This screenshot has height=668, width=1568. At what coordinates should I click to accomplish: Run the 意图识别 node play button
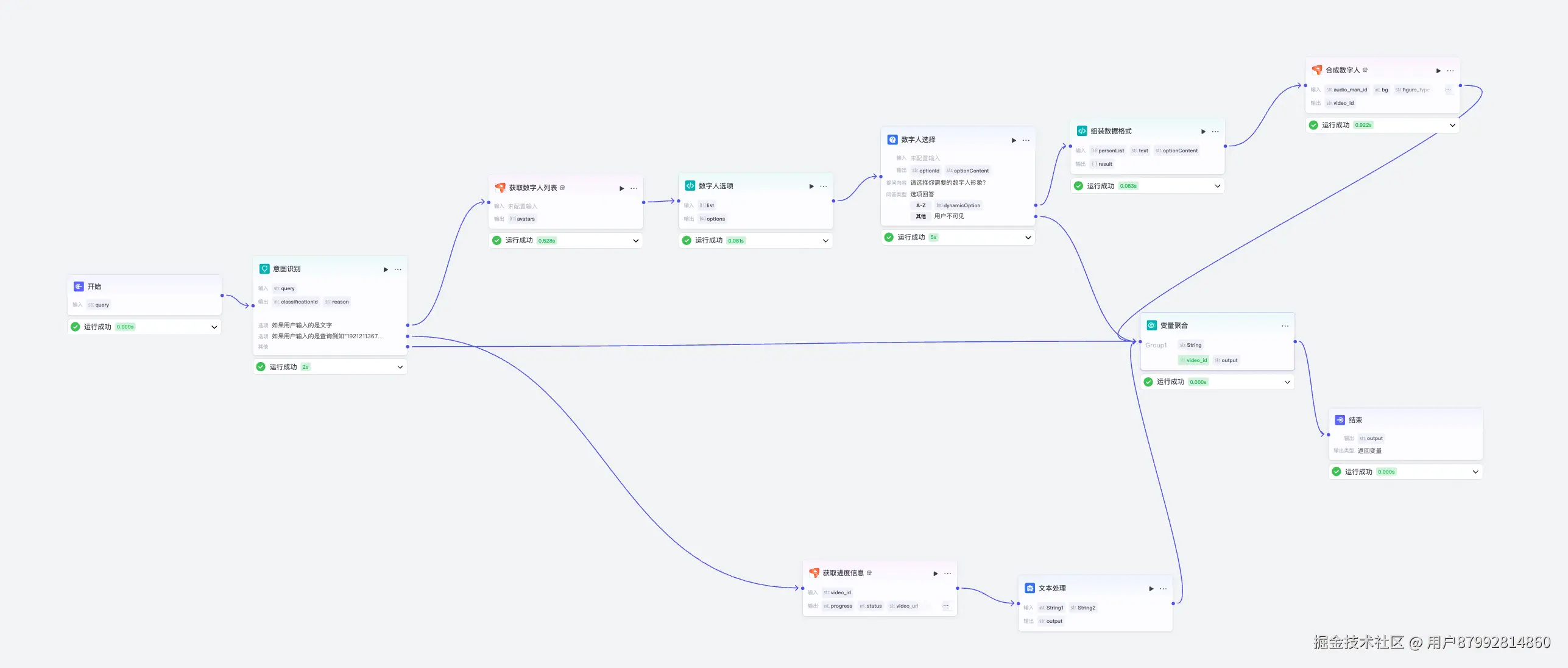(x=386, y=269)
